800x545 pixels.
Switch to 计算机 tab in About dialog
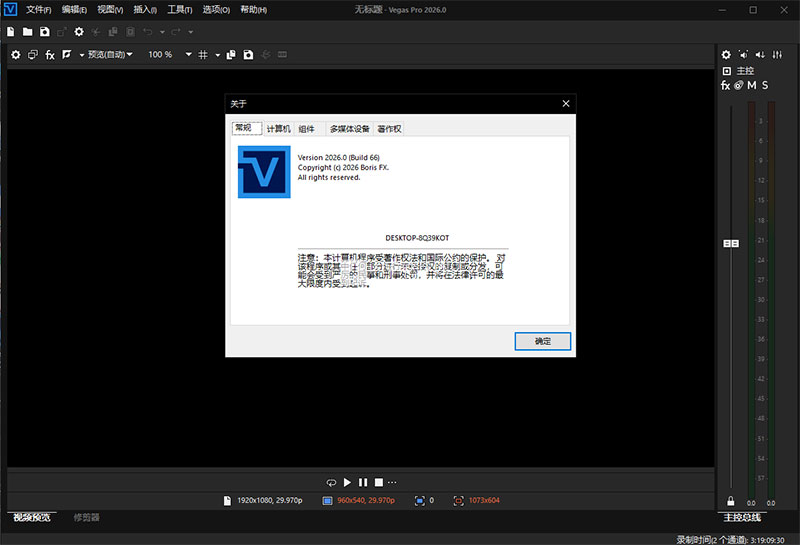click(279, 129)
